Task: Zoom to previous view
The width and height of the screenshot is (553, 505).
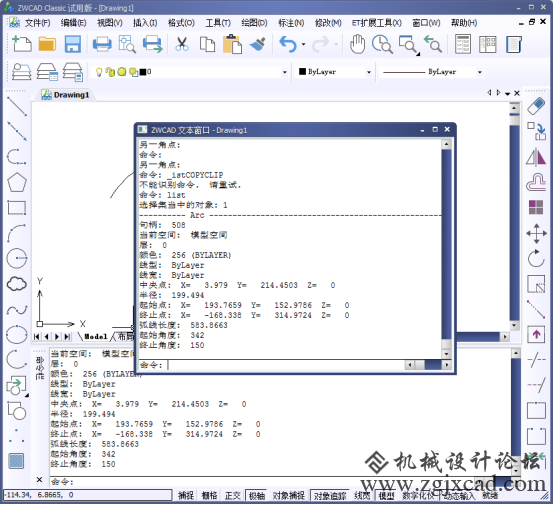Action: pos(433,44)
